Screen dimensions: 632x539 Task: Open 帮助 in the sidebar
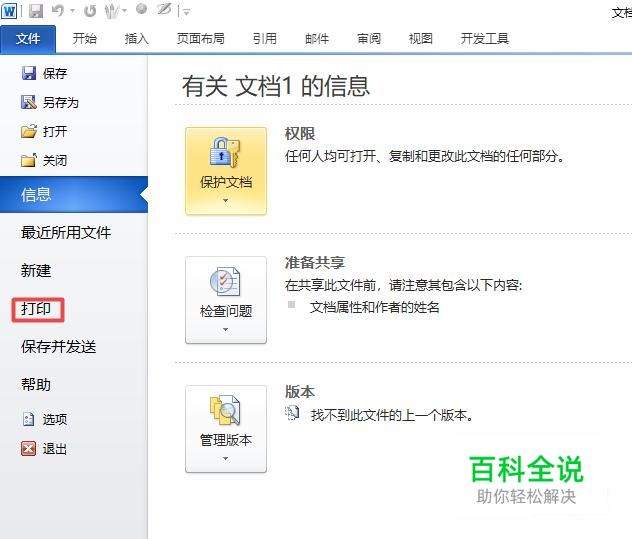tap(36, 385)
